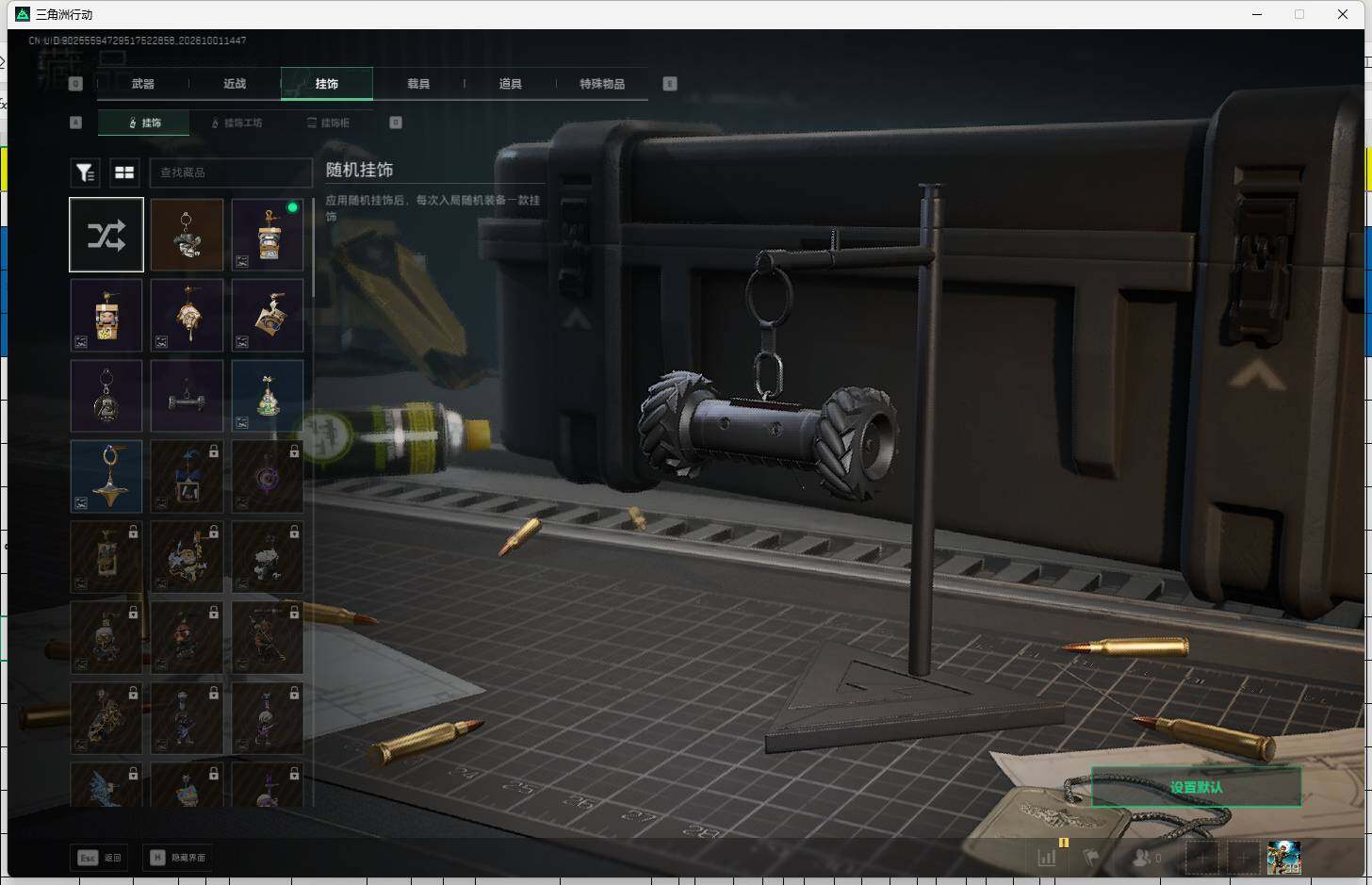Select the skull charm on brown tile
1372x885 pixels.
187,235
